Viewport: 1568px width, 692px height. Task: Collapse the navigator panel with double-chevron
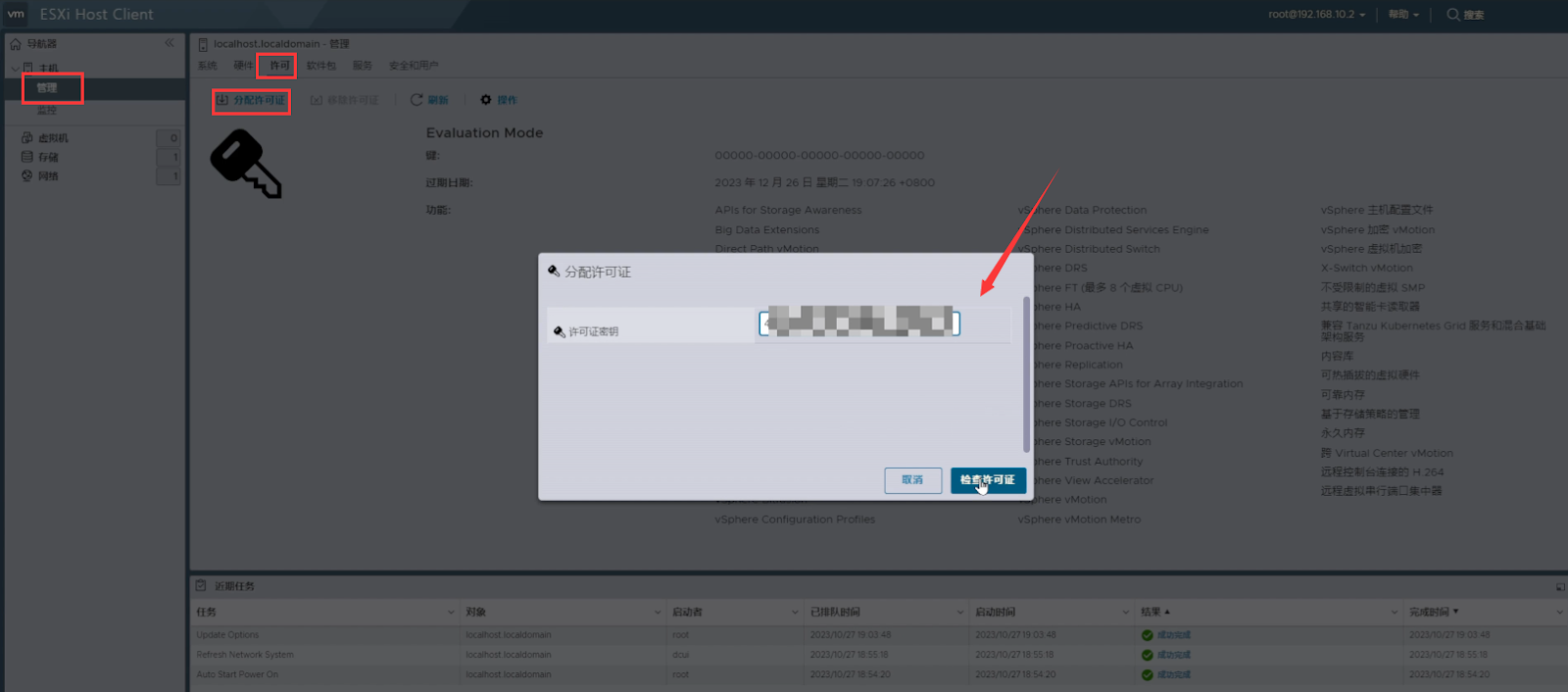click(x=170, y=43)
